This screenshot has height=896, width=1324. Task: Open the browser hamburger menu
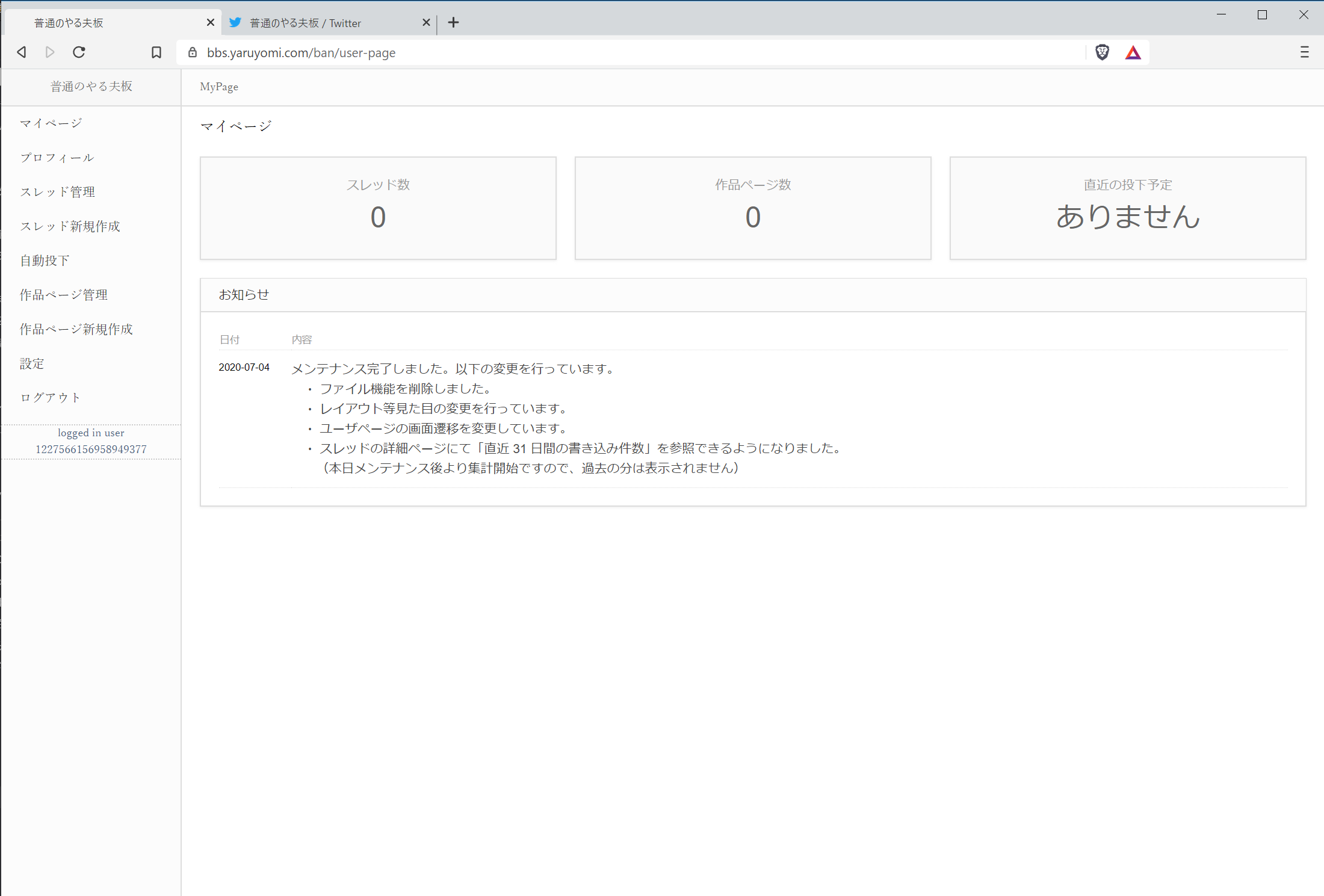tap(1305, 52)
